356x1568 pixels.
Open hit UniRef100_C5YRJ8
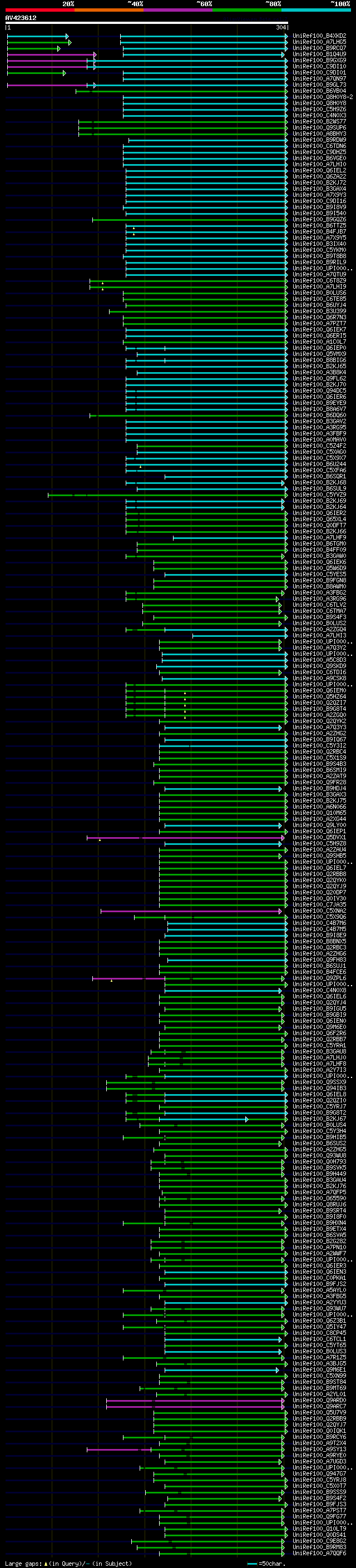click(319, 1480)
